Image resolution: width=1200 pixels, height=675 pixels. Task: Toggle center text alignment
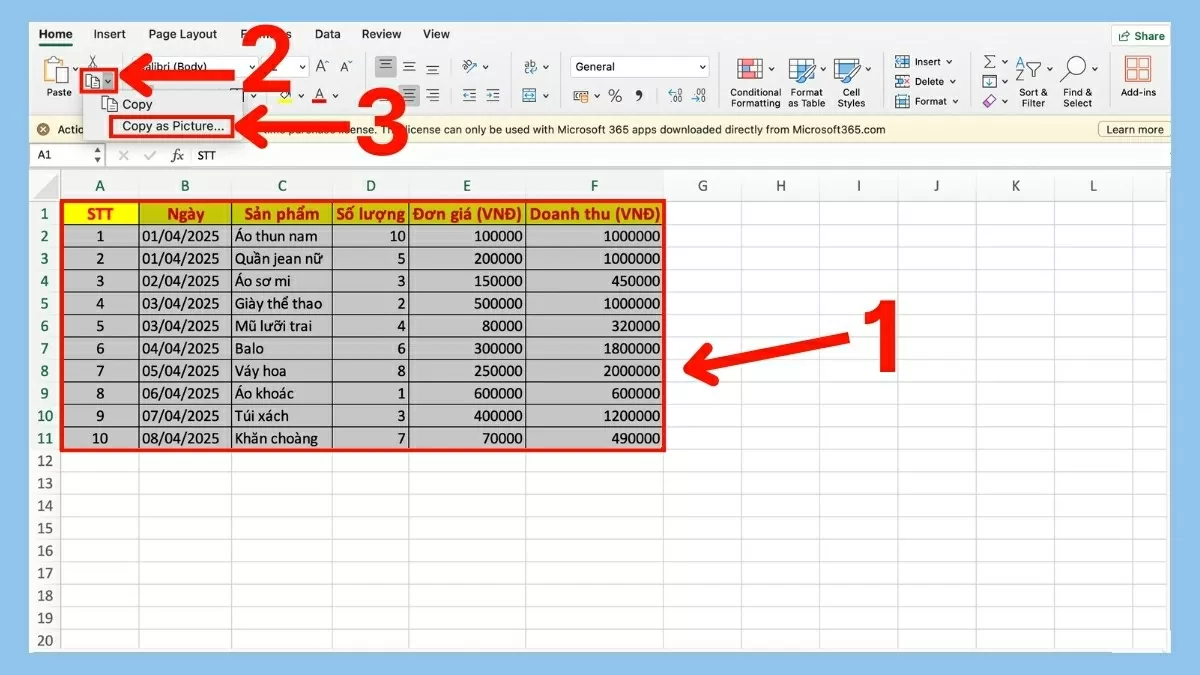(411, 94)
